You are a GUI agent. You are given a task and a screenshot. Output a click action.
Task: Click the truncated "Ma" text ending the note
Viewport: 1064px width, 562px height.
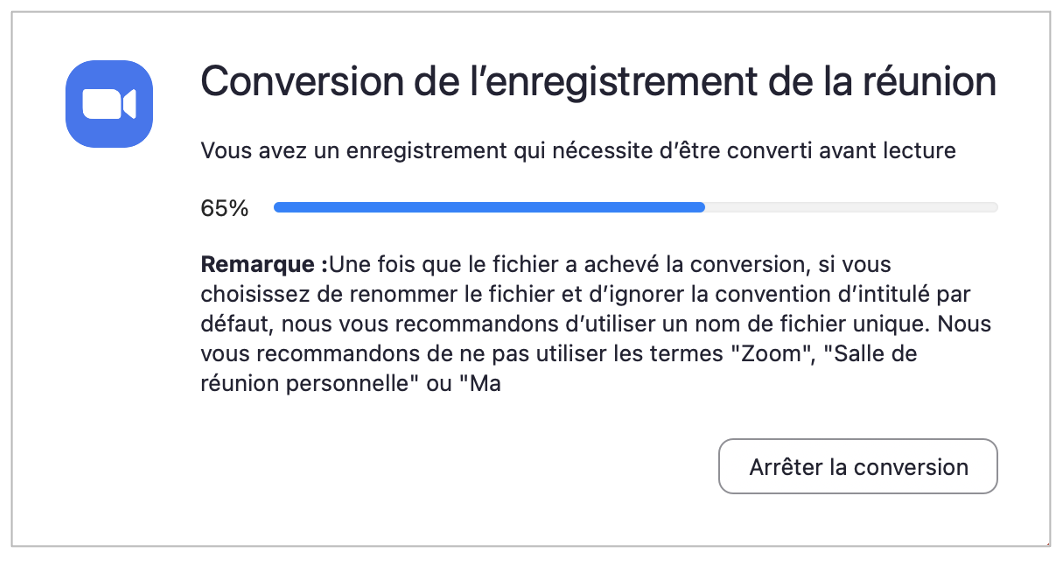pos(485,383)
